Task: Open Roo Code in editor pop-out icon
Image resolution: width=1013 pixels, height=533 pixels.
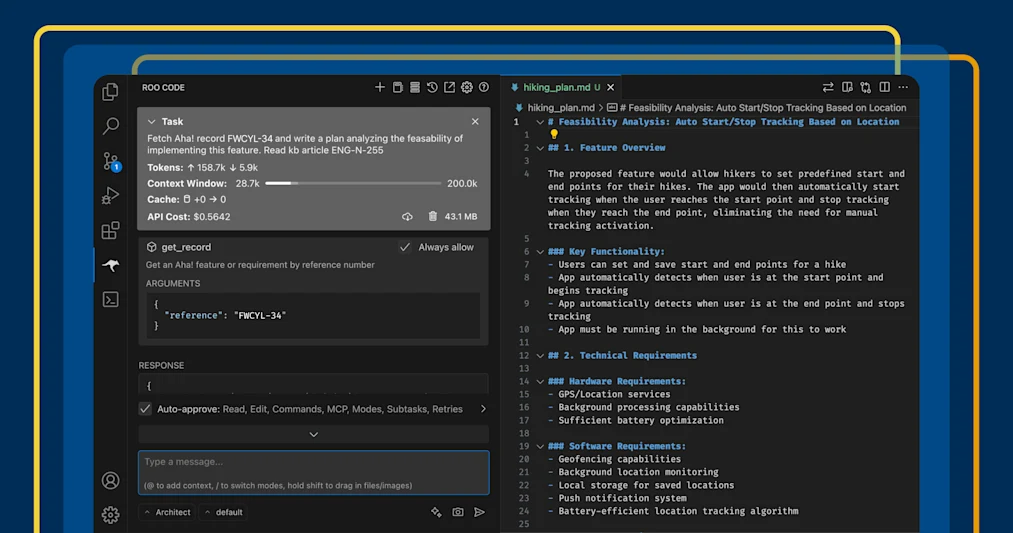Action: pyautogui.click(x=449, y=87)
